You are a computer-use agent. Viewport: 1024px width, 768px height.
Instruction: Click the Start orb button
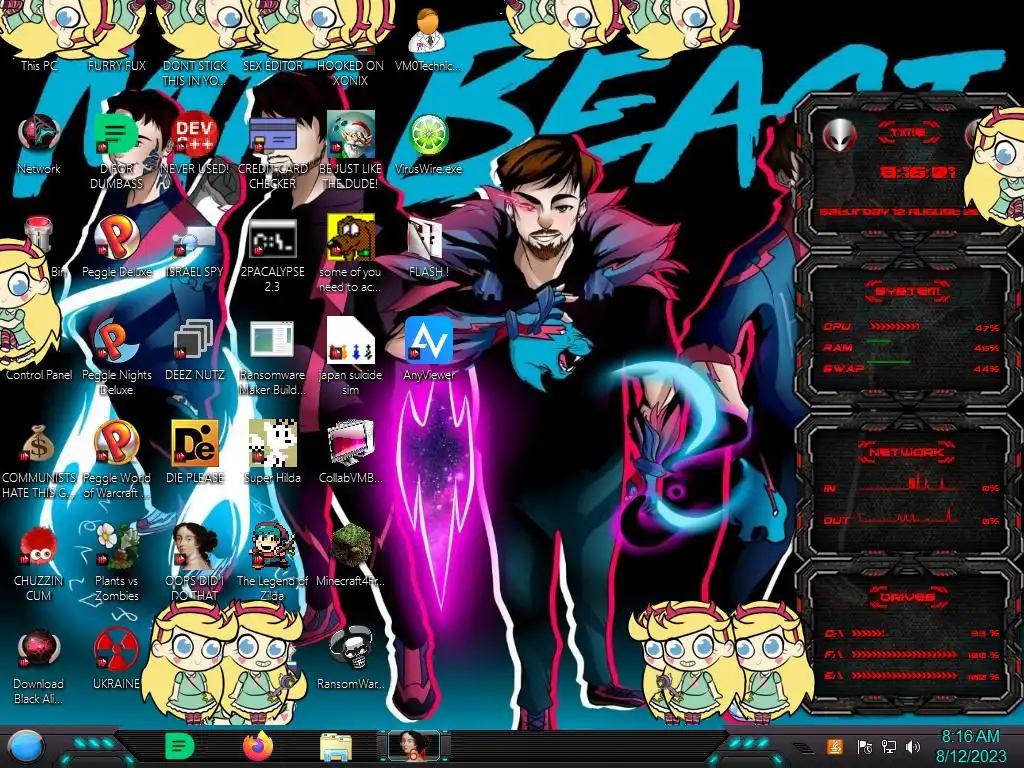[x=26, y=747]
